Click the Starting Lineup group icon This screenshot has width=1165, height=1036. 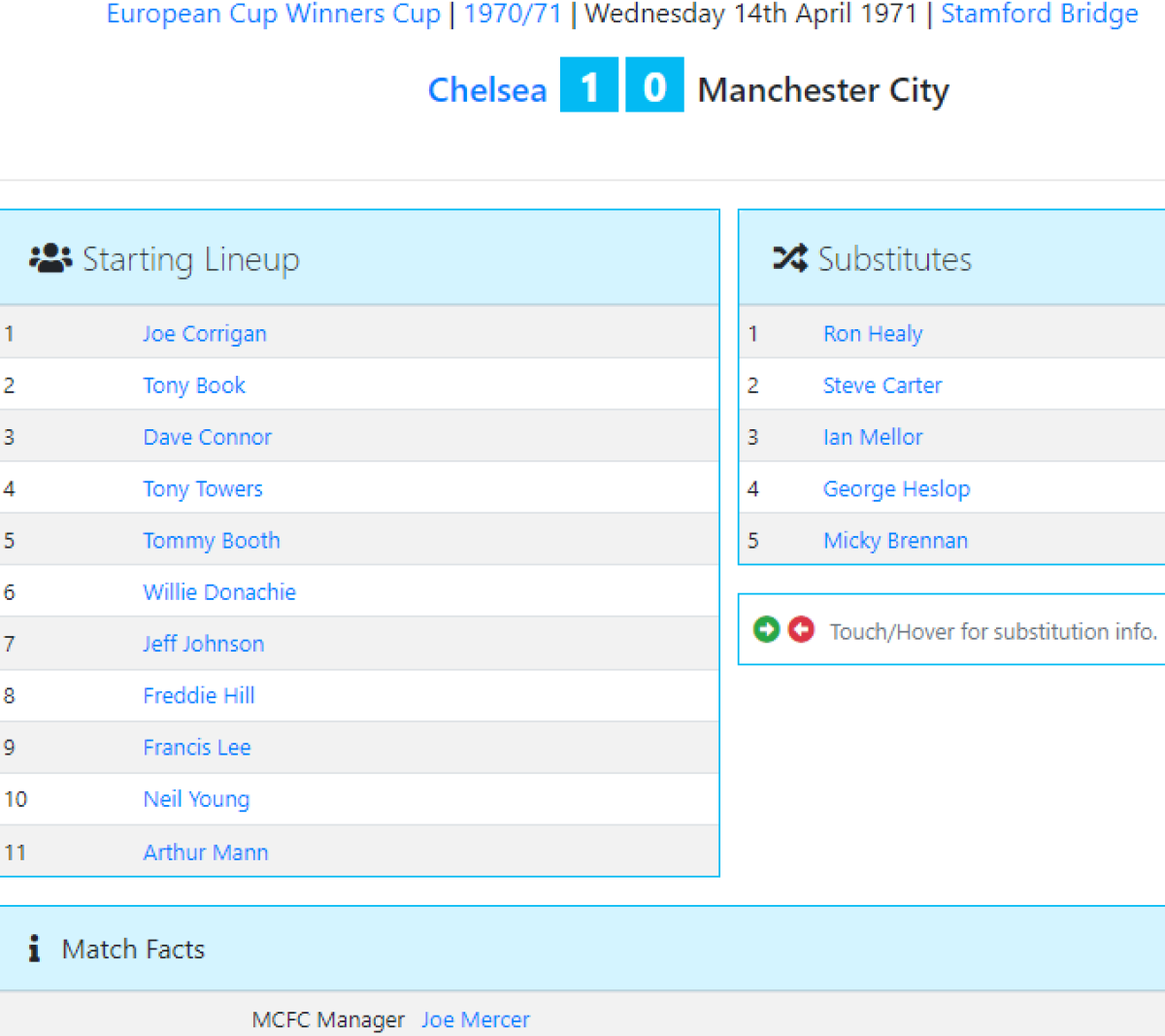click(x=50, y=259)
